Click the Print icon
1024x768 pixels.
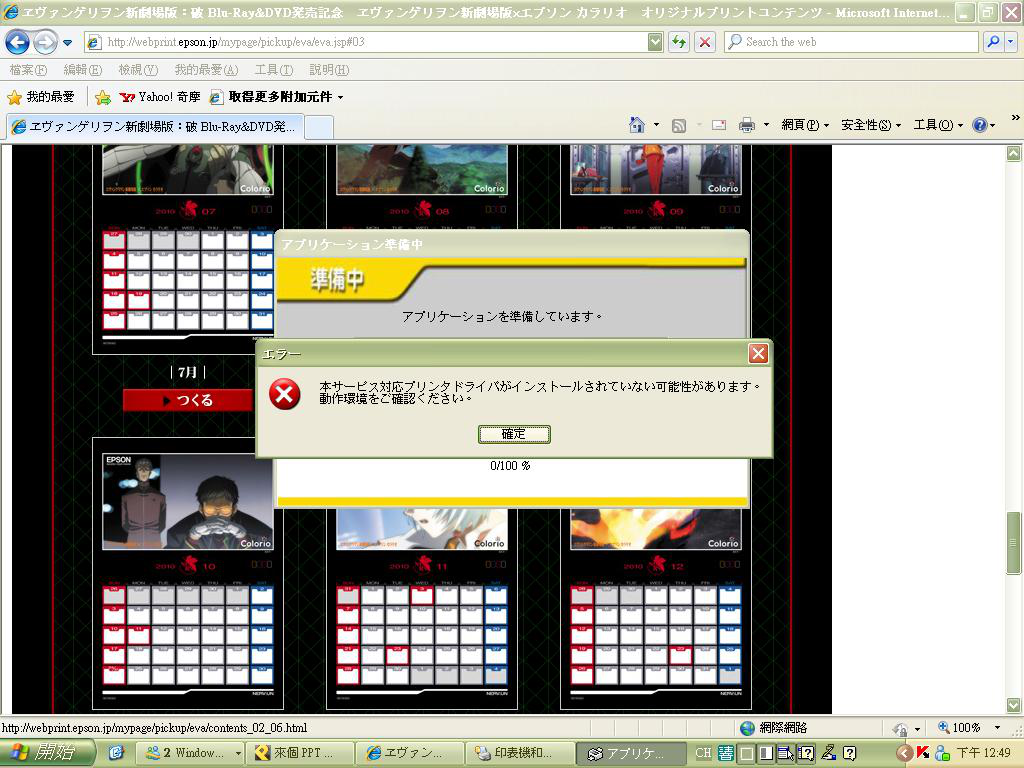(x=747, y=125)
